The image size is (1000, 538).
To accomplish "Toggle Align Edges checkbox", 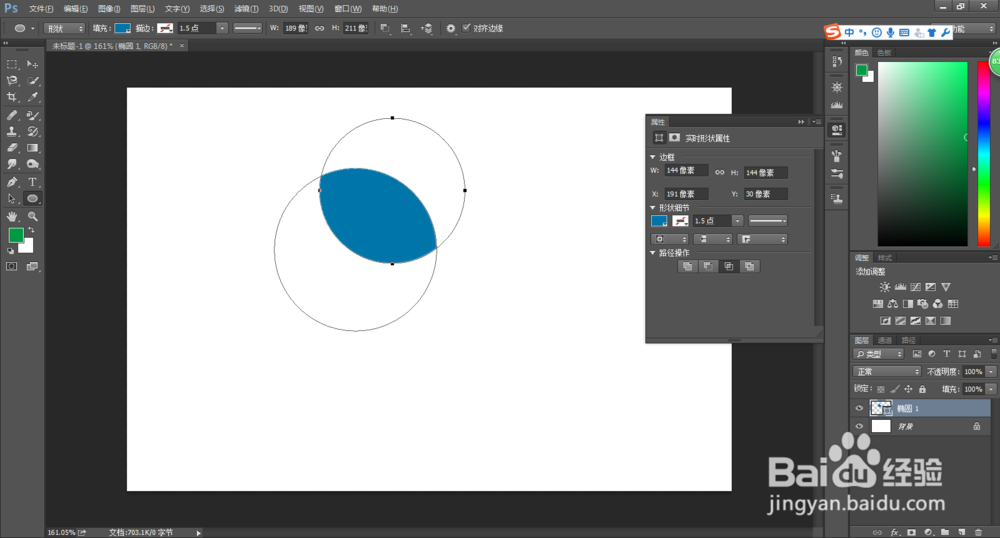I will pos(466,27).
